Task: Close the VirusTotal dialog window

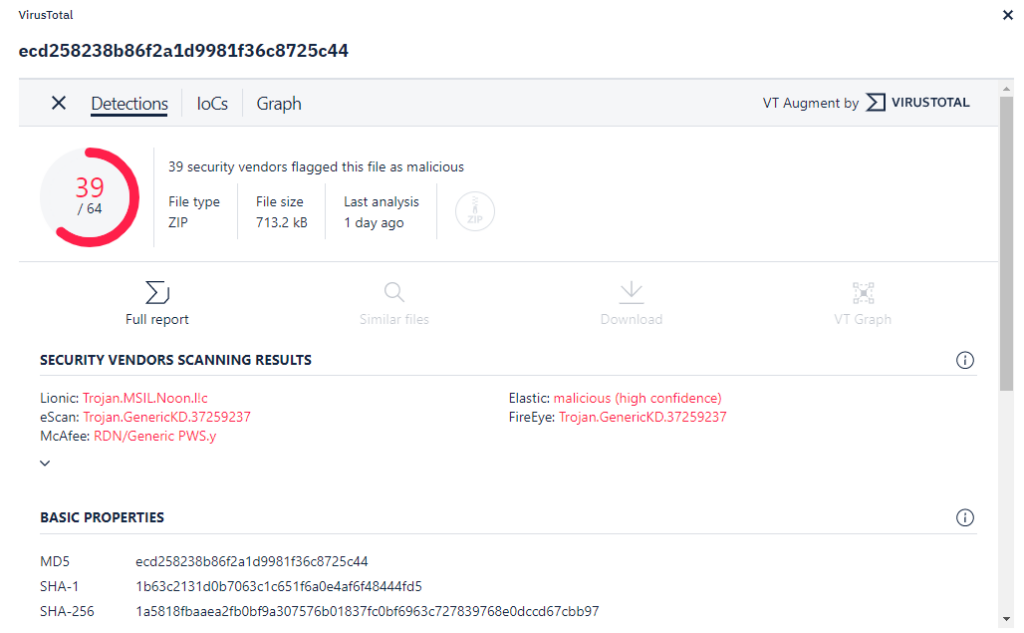Action: (1007, 15)
